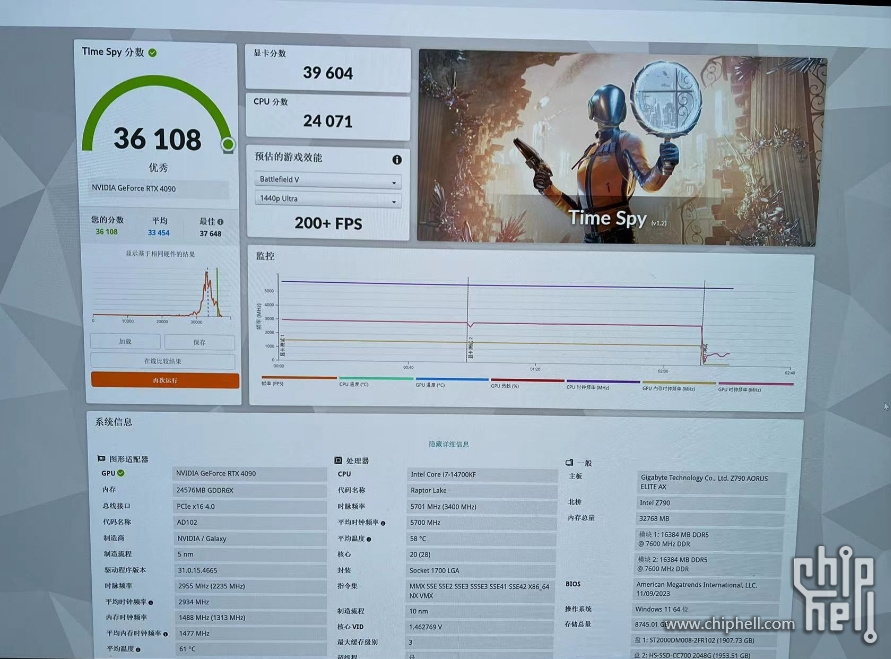Click the Gigabyte Z790 AORUS ELITE AX value
Screen dimensions: 891x659
coord(711,482)
